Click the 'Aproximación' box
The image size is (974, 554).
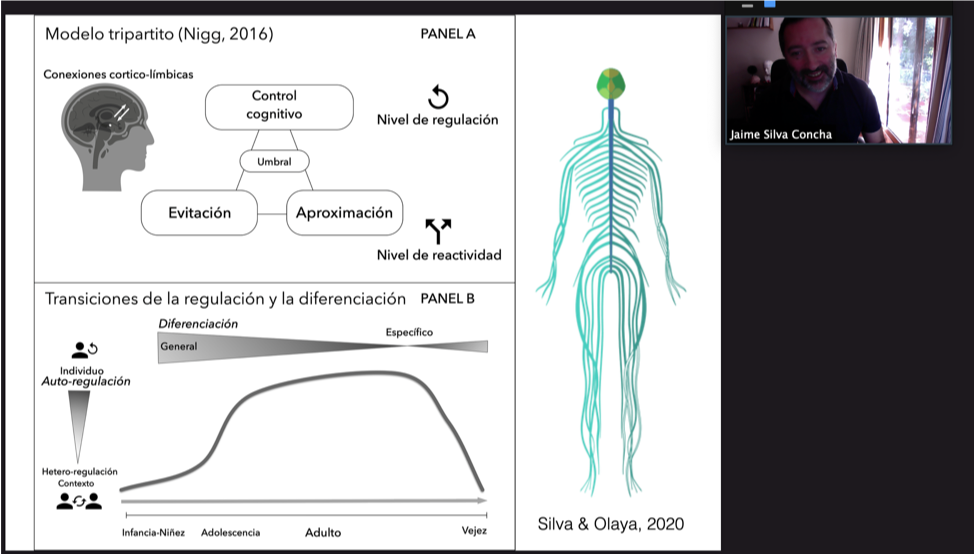345,213
